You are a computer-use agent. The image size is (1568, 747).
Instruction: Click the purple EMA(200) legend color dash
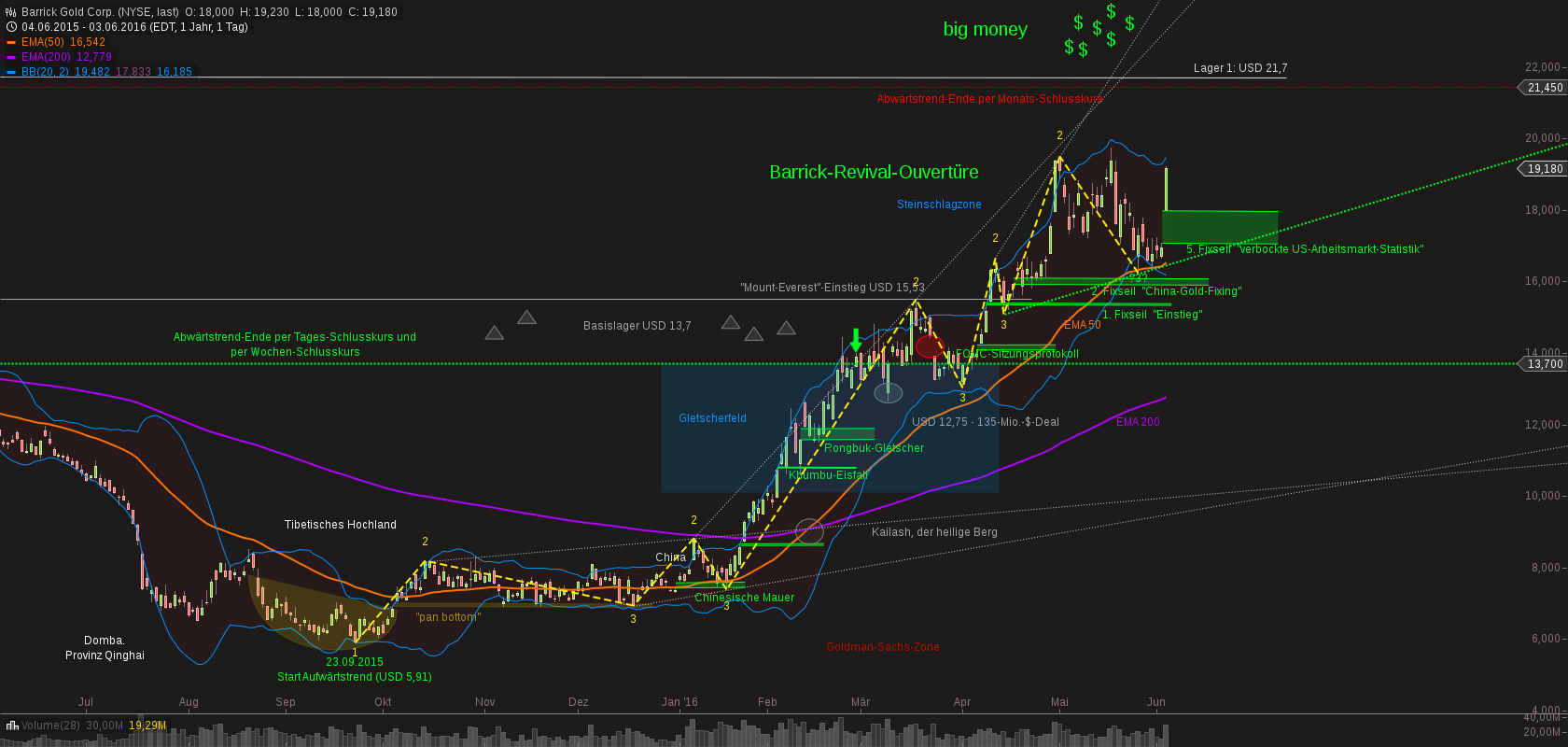(11, 57)
